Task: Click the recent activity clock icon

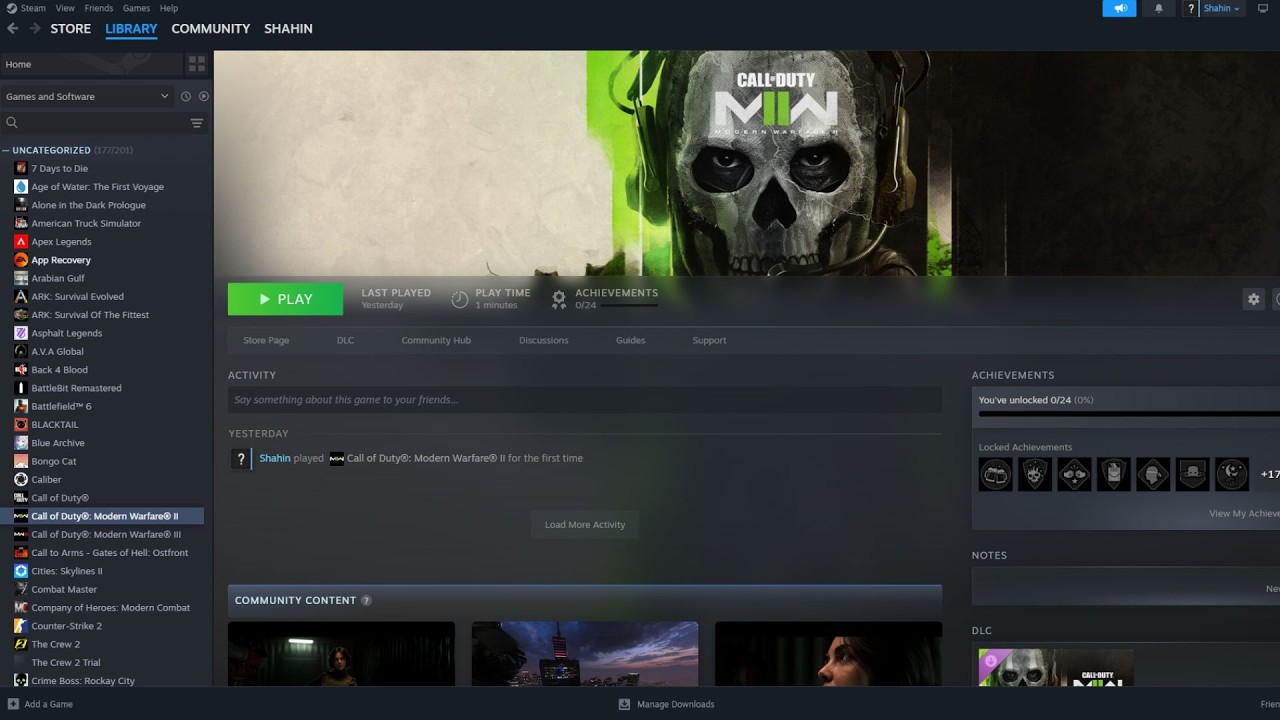Action: tap(185, 96)
